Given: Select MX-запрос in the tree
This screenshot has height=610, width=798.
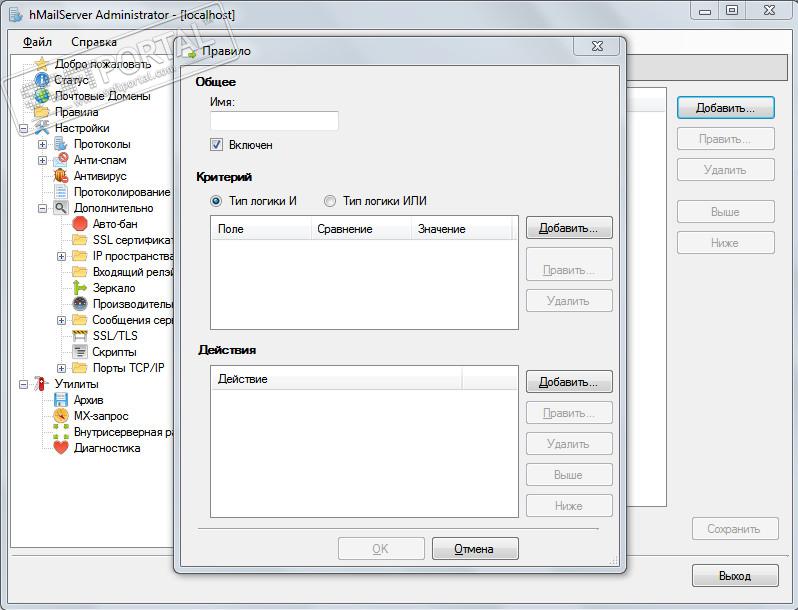Looking at the screenshot, I should [x=101, y=416].
